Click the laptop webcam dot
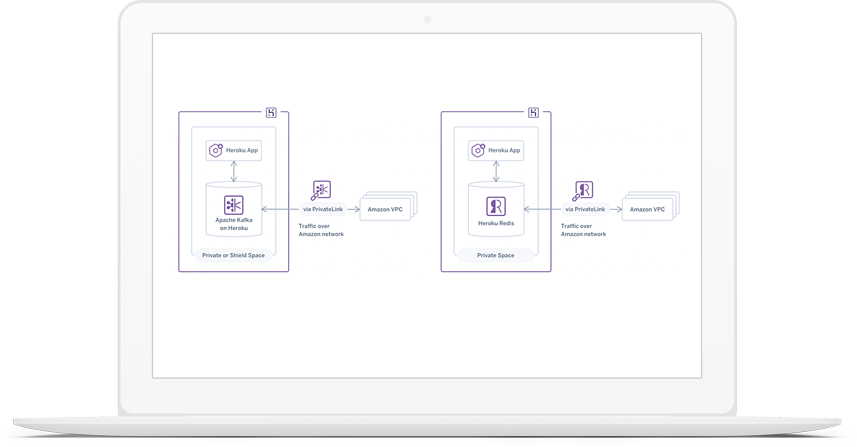 click(427, 20)
